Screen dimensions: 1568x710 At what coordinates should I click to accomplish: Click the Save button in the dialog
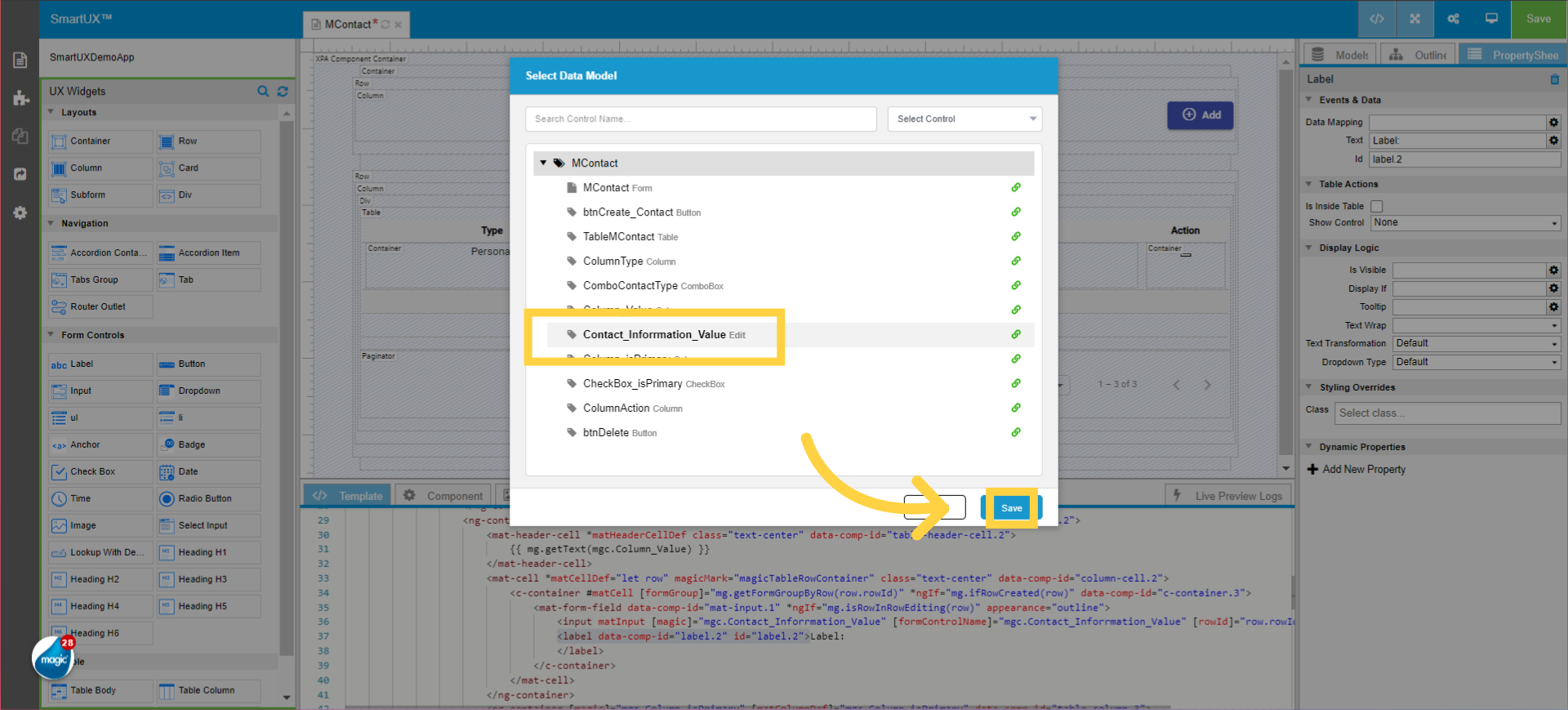click(1011, 508)
